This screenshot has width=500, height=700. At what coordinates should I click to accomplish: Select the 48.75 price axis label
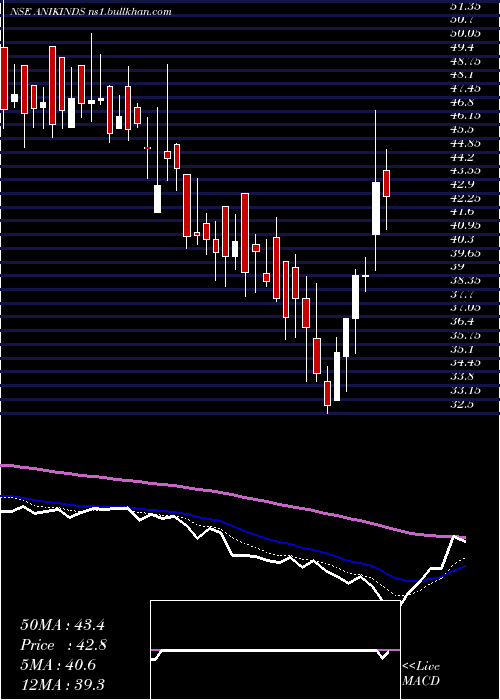[x=465, y=61]
